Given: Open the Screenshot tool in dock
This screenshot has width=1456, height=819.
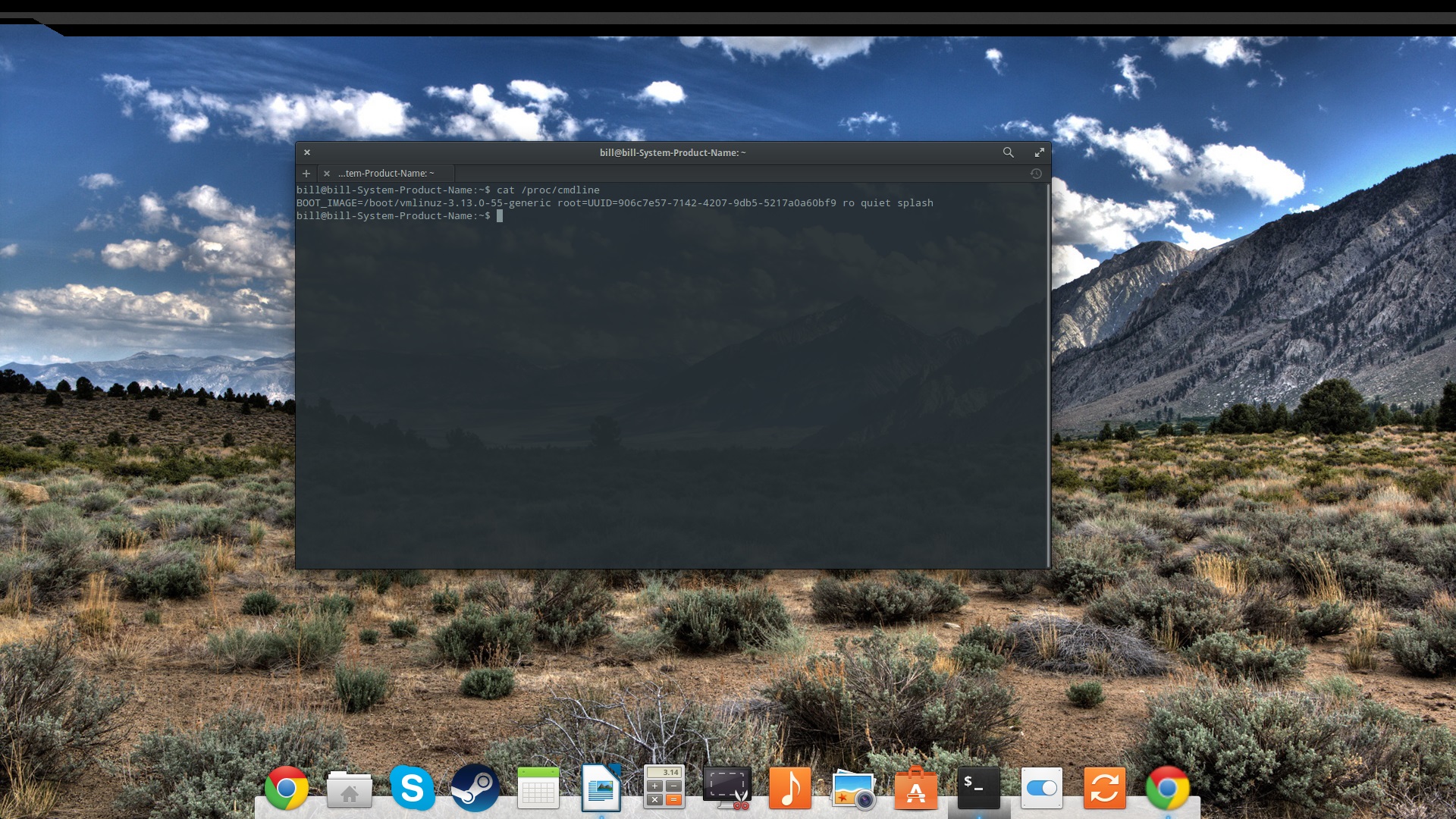Looking at the screenshot, I should point(726,789).
